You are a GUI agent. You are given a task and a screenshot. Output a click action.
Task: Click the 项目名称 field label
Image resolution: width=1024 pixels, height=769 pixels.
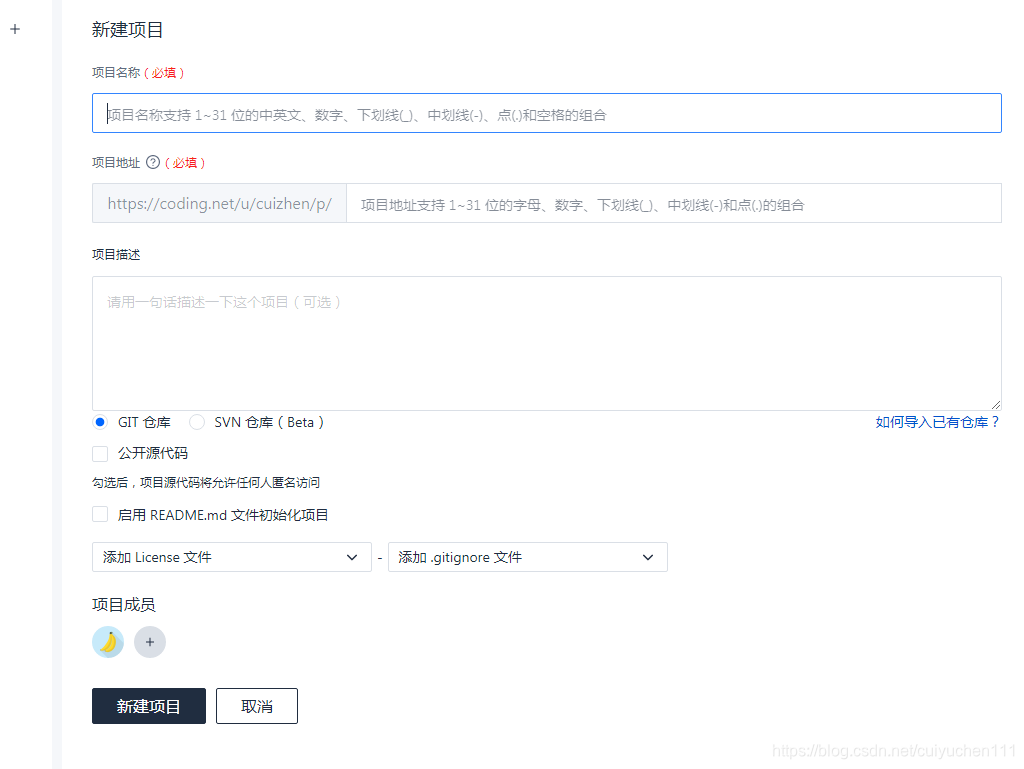click(116, 72)
